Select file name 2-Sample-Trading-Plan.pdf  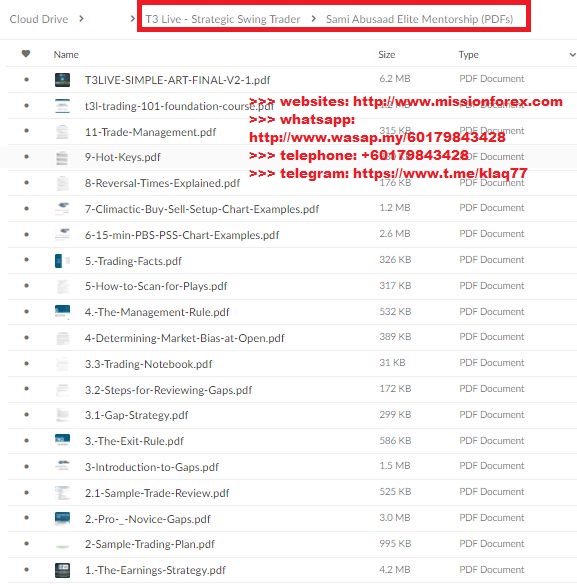[x=150, y=545]
